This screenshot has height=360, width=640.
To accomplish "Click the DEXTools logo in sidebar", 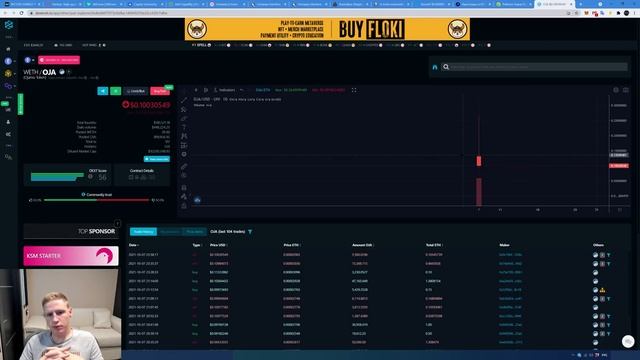I will (9, 25).
